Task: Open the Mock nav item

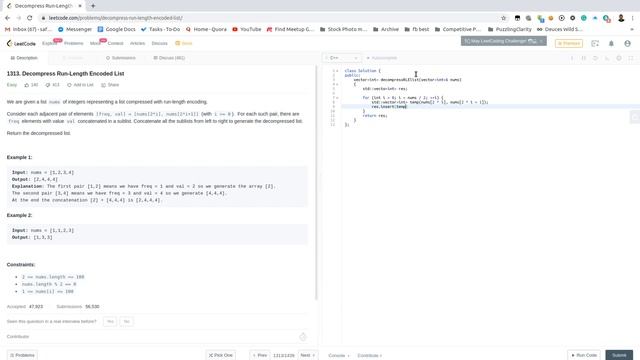Action: pyautogui.click(x=95, y=43)
